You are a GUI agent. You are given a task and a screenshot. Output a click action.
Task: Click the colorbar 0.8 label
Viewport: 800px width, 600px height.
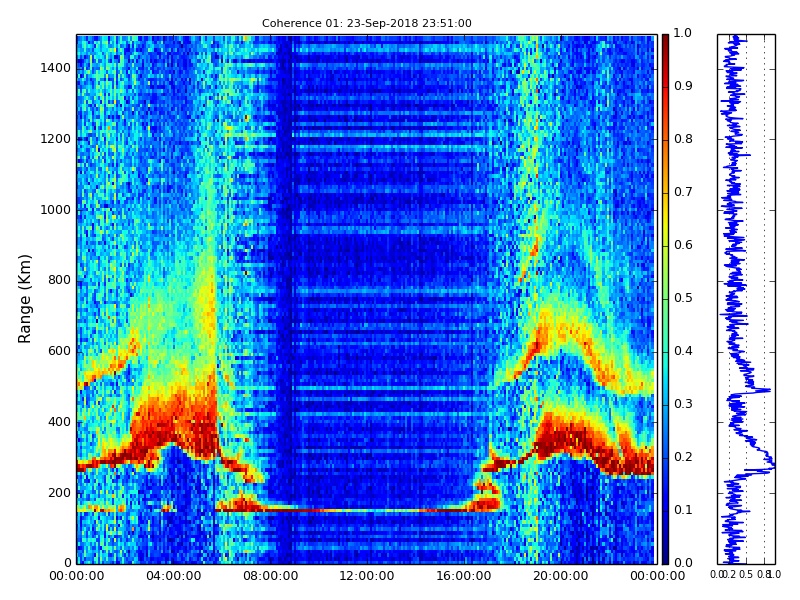point(683,139)
